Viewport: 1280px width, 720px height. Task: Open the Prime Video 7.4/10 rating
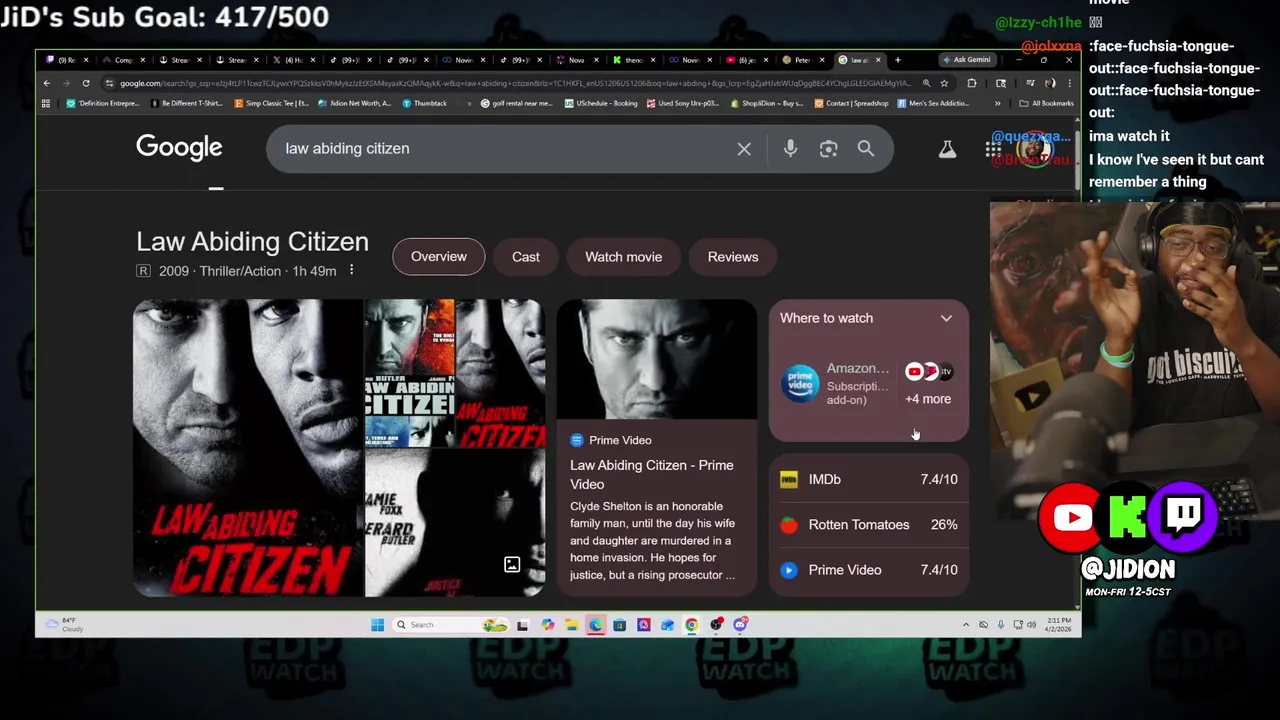tap(868, 570)
